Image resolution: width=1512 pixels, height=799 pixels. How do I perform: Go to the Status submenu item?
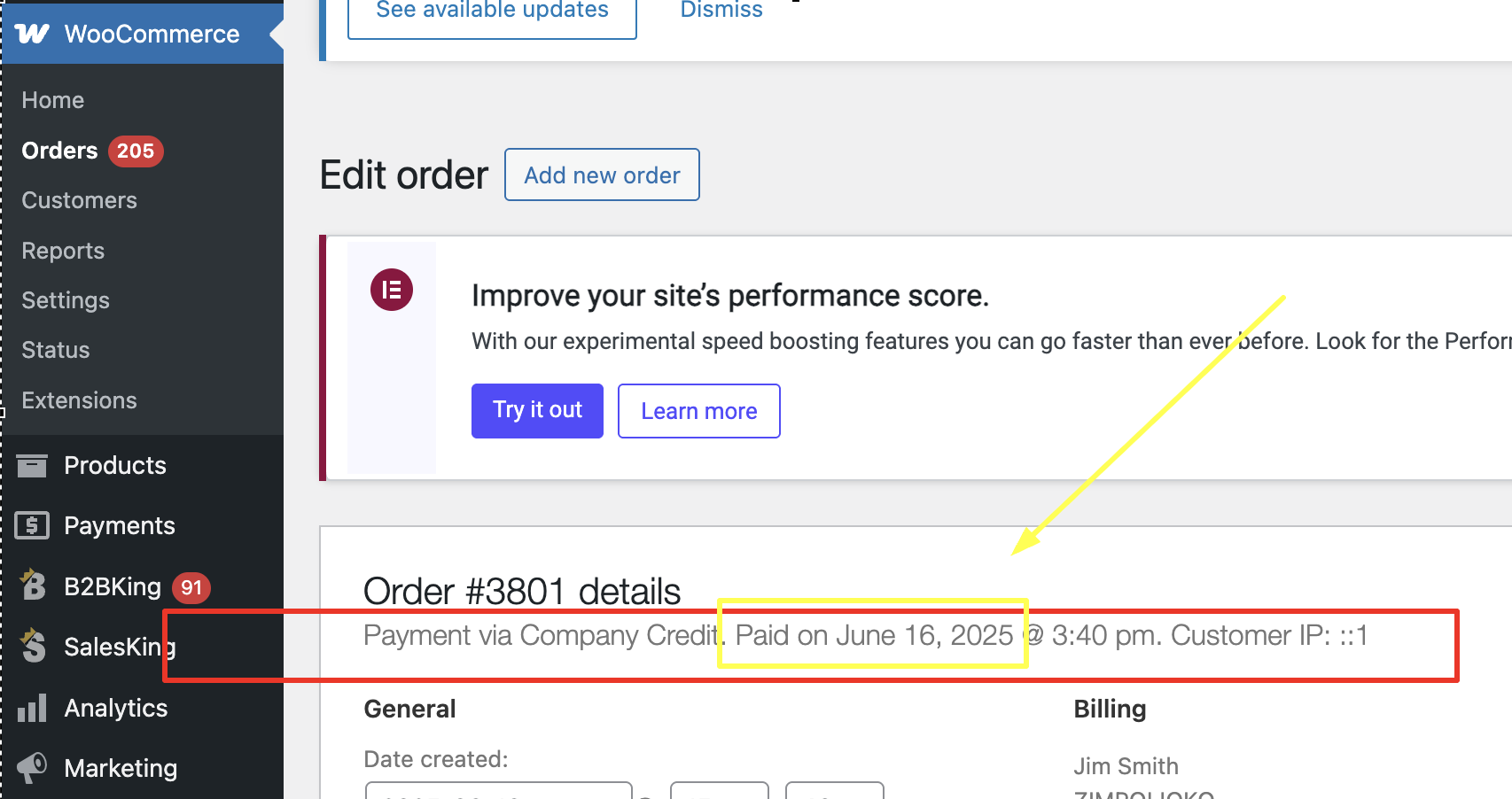(56, 350)
